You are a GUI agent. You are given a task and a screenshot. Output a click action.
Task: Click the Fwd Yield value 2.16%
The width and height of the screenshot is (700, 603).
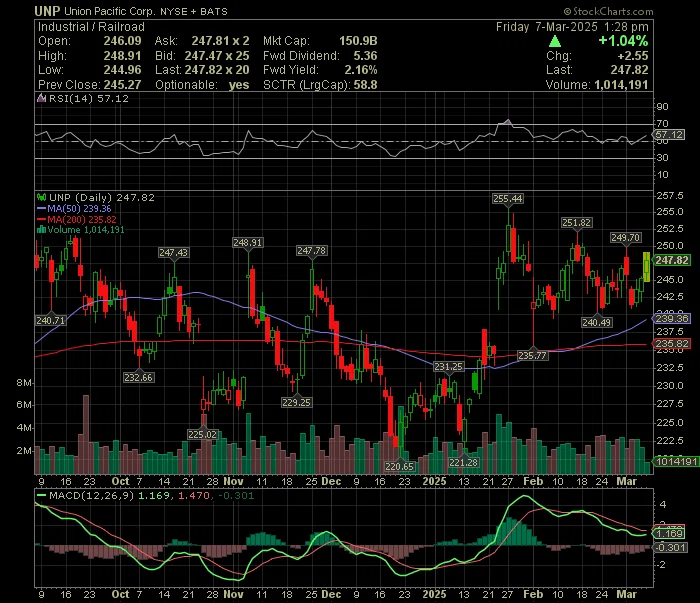click(361, 70)
